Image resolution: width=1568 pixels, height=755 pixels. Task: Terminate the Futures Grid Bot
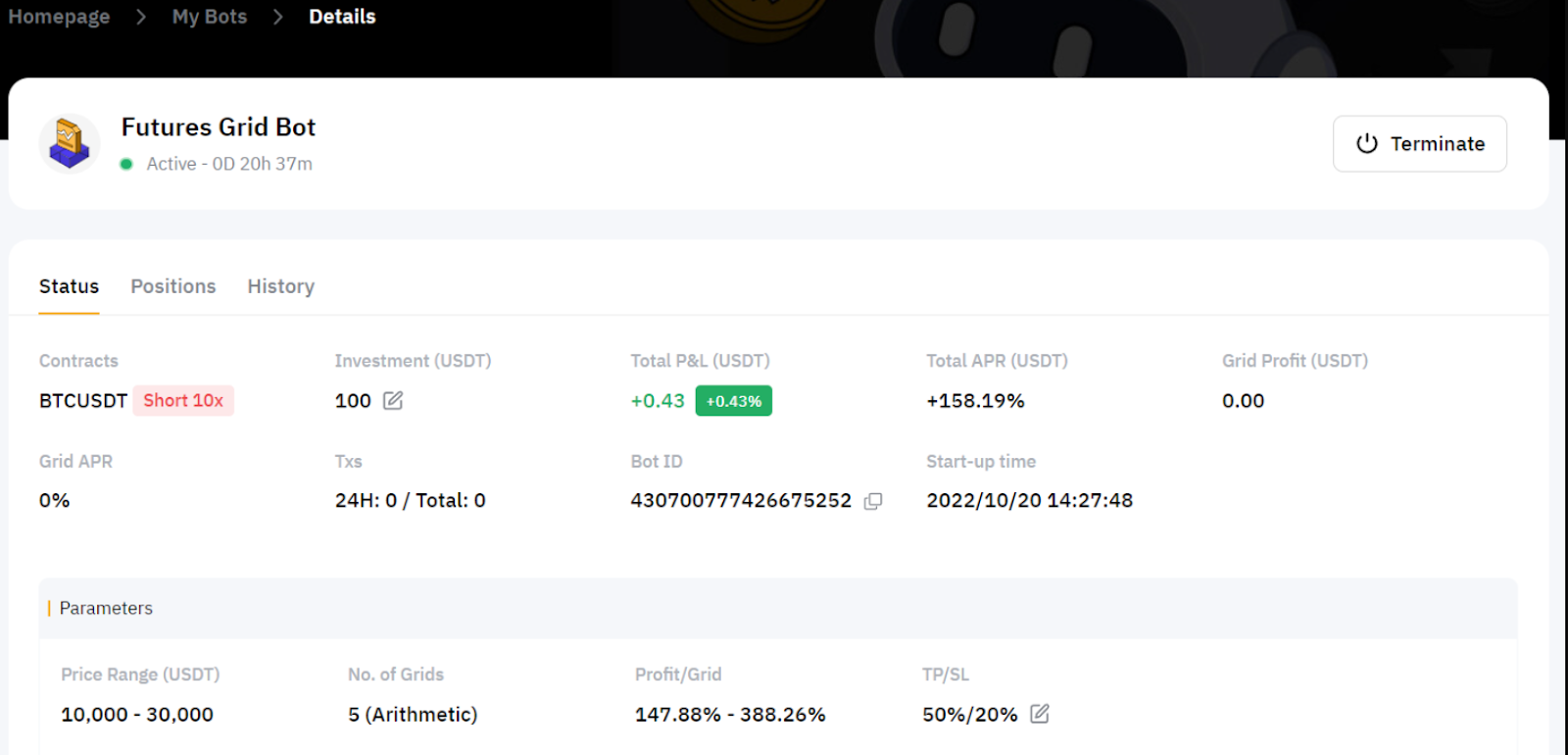1419,144
